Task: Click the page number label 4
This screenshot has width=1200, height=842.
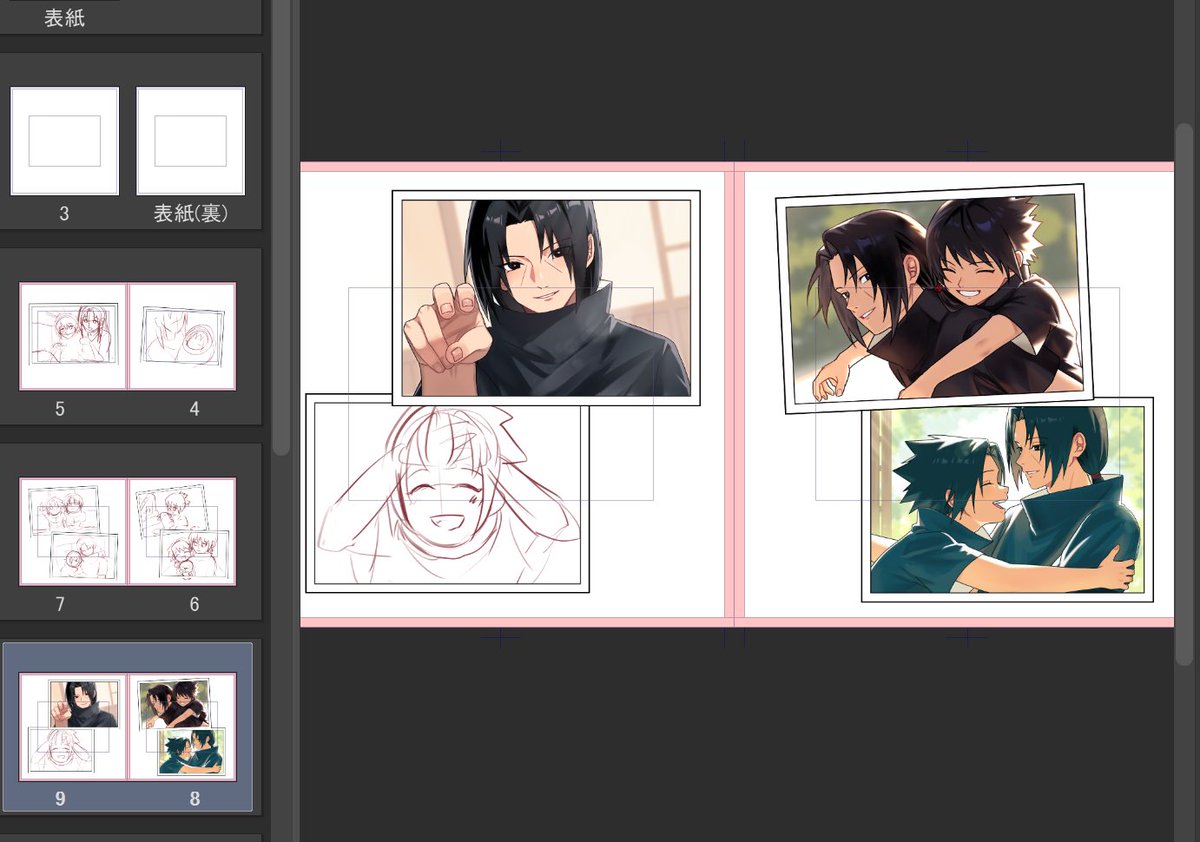Action: (194, 409)
